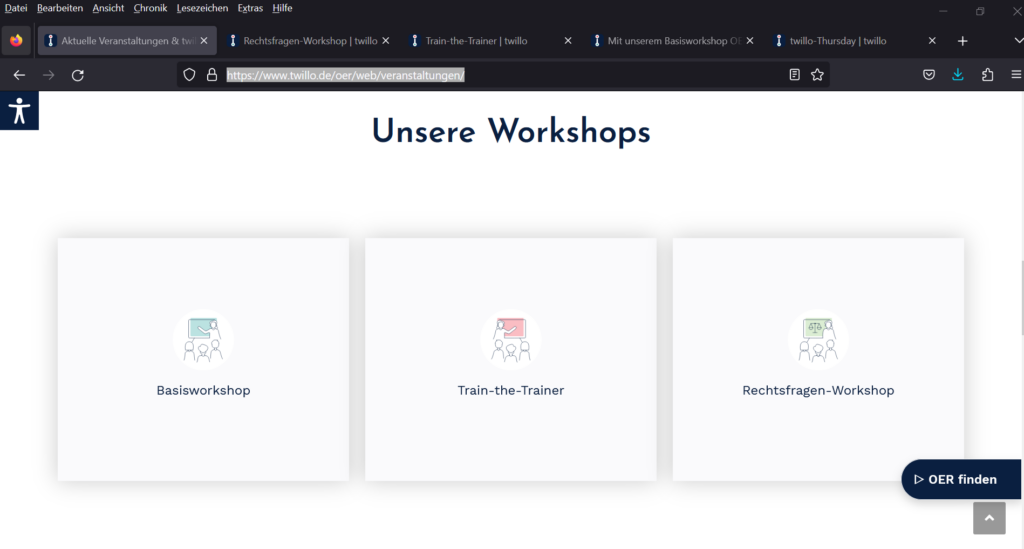The width and height of the screenshot is (1024, 549).
Task: Toggle reader view icon
Action: pyautogui.click(x=794, y=75)
